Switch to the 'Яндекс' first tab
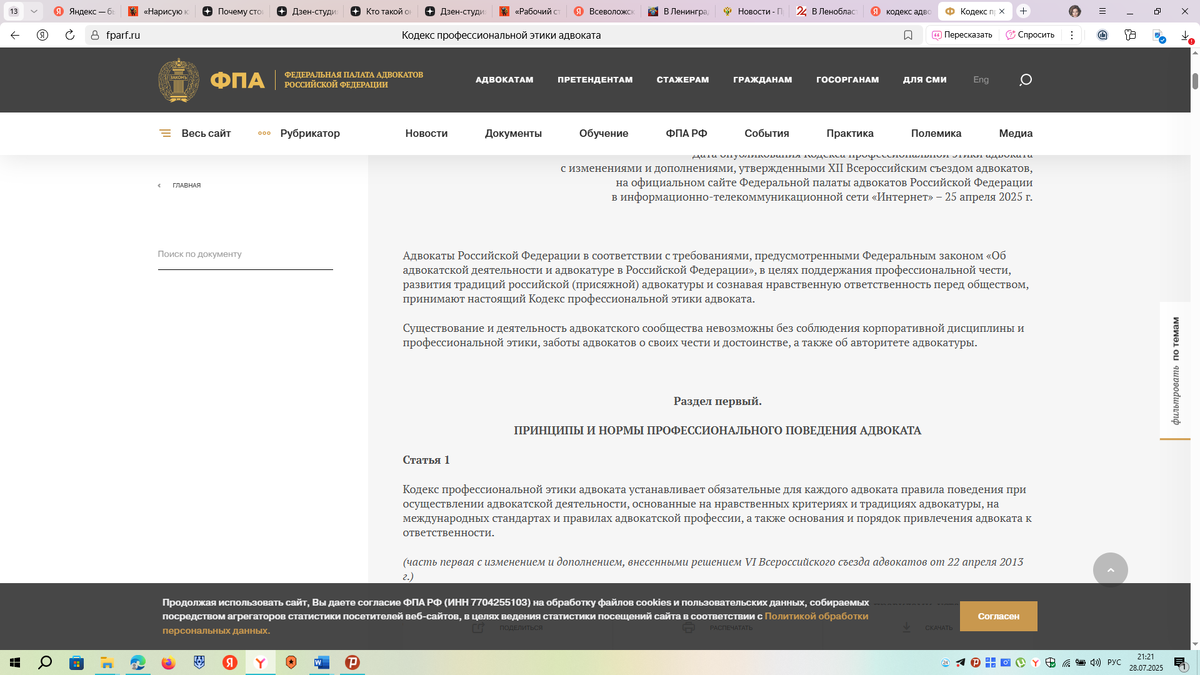 tap(83, 10)
